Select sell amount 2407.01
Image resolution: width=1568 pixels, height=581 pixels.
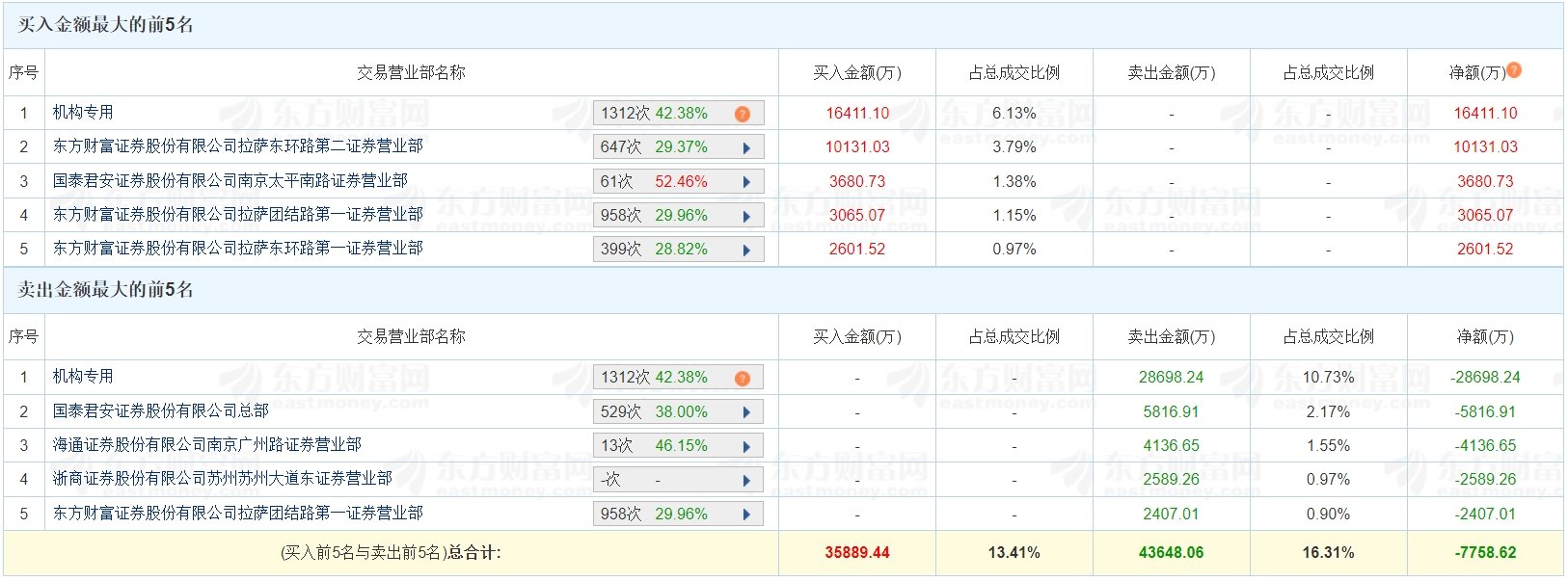[1171, 514]
